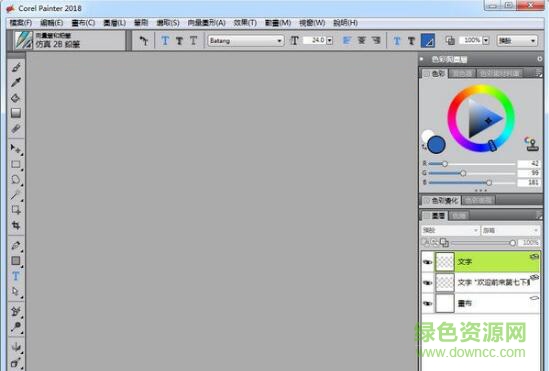This screenshot has width=549, height=371.
Task: Click the R color slider
Action: 472,163
